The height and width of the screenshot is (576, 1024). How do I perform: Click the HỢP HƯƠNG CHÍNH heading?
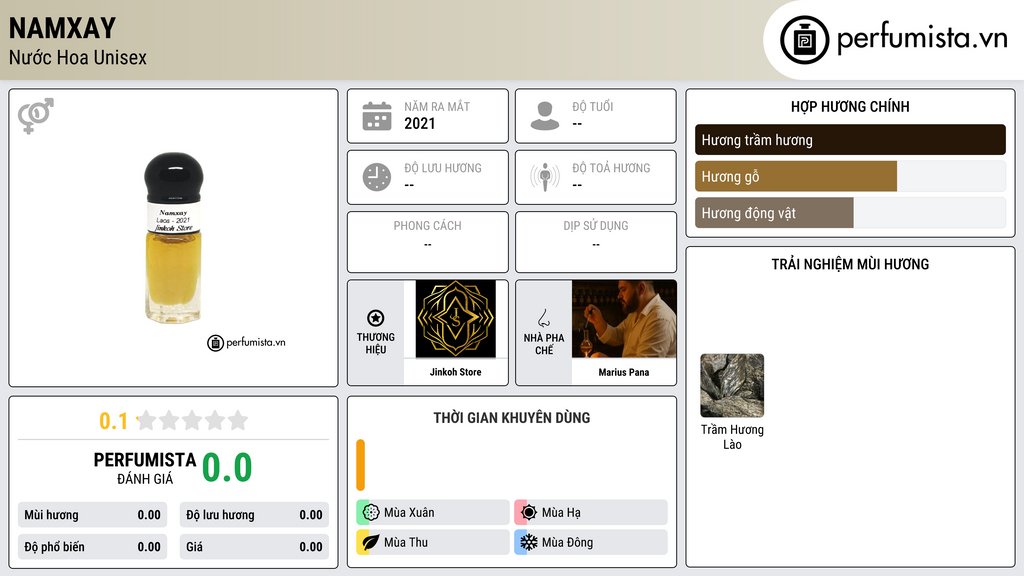pyautogui.click(x=850, y=106)
